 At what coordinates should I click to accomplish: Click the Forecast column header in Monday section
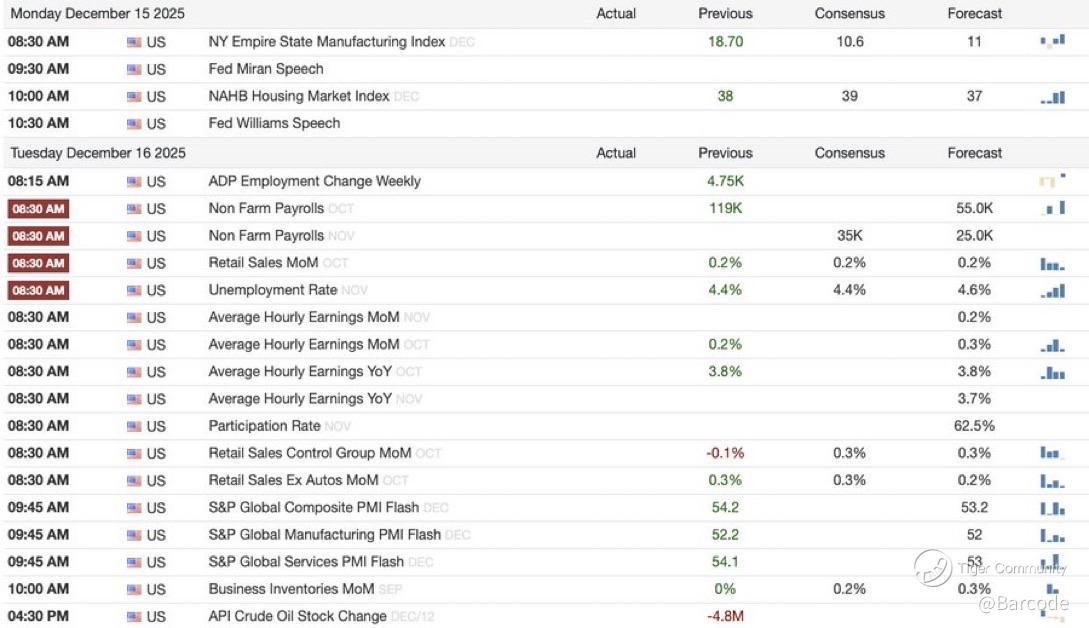pyautogui.click(x=974, y=14)
